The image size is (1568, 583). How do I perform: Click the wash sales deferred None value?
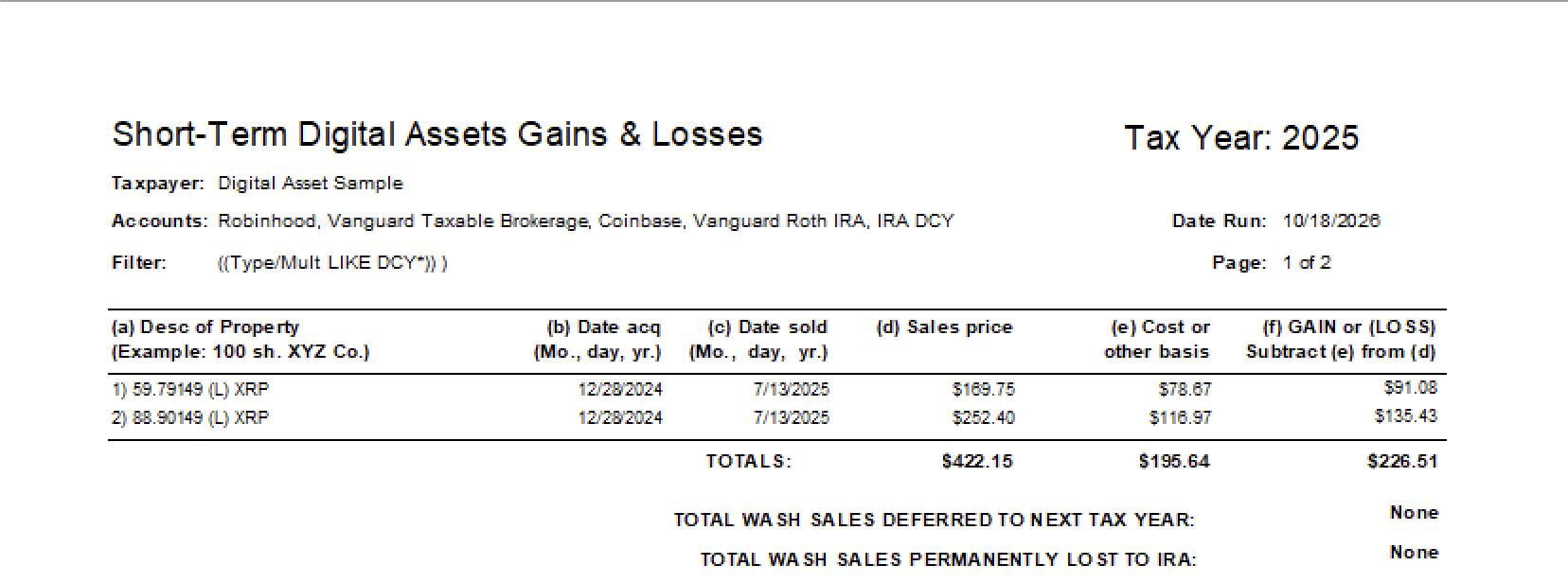(x=1414, y=513)
